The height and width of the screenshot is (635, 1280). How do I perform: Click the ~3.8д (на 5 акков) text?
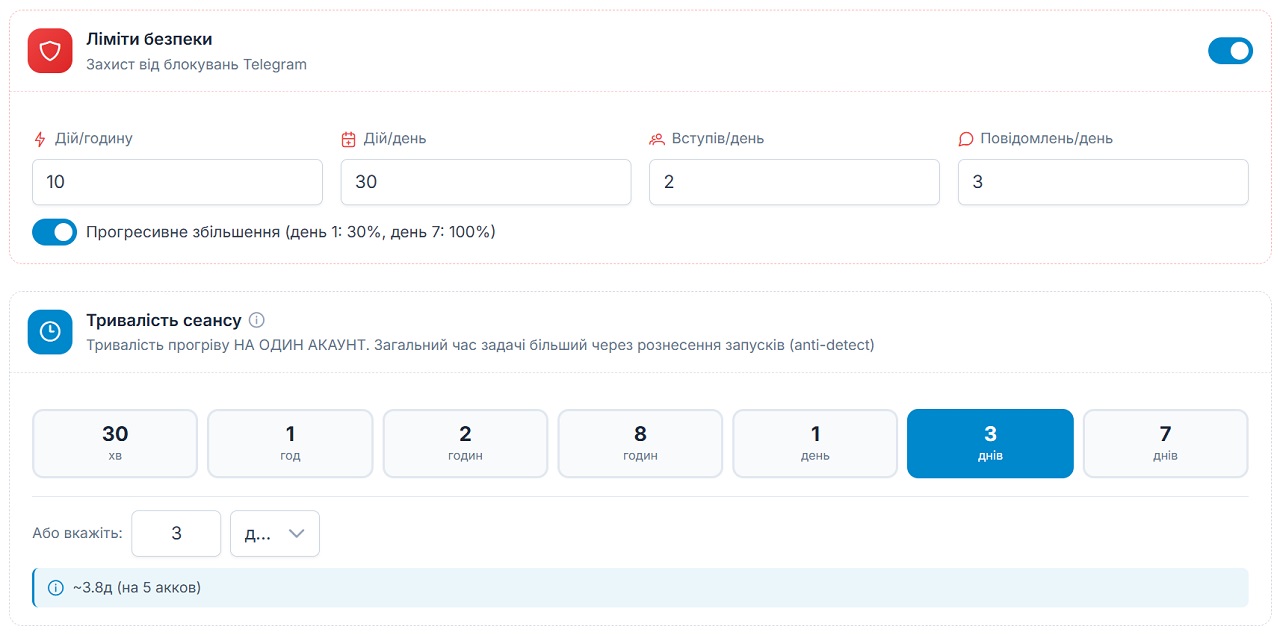(x=137, y=588)
